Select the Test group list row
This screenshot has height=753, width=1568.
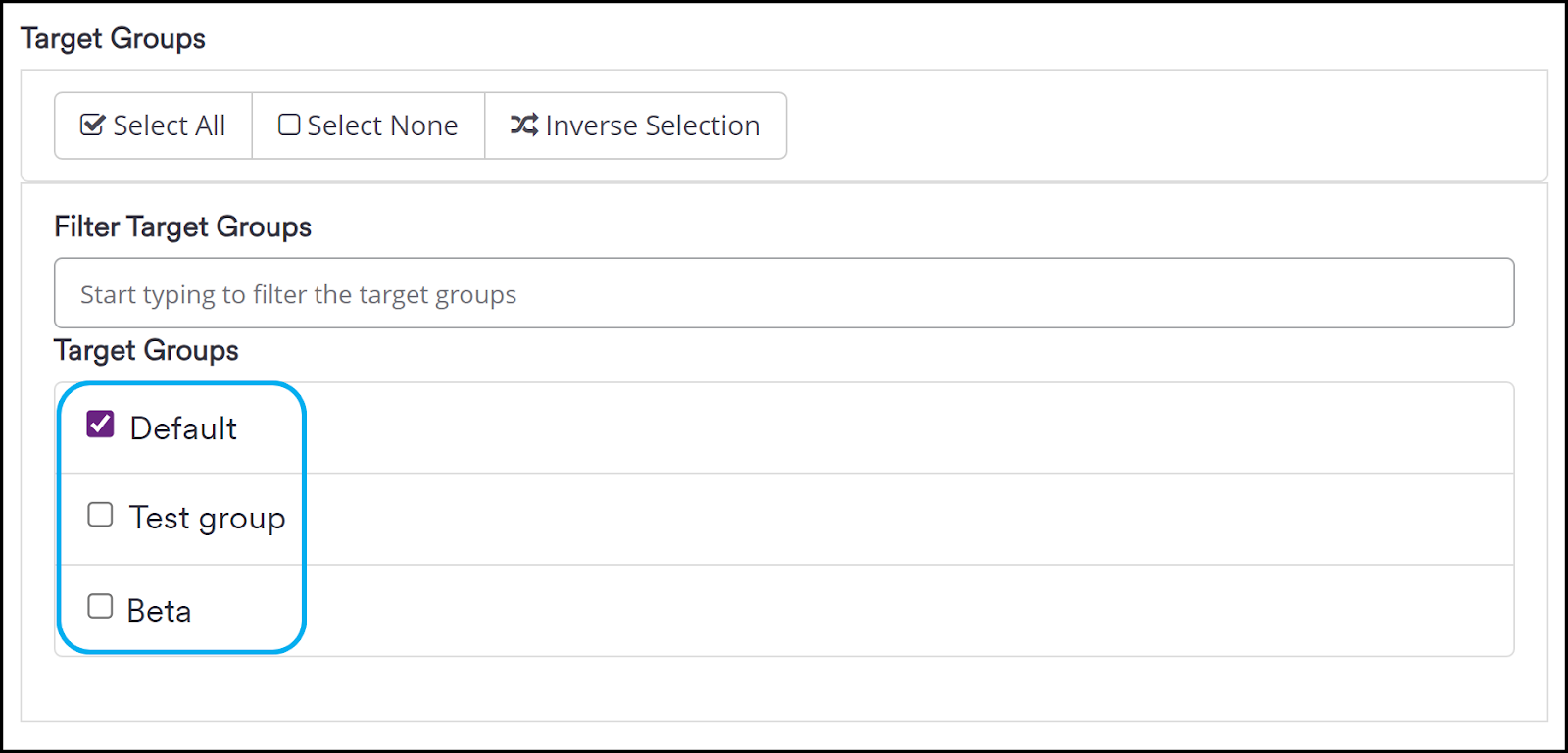pyautogui.click(x=784, y=519)
